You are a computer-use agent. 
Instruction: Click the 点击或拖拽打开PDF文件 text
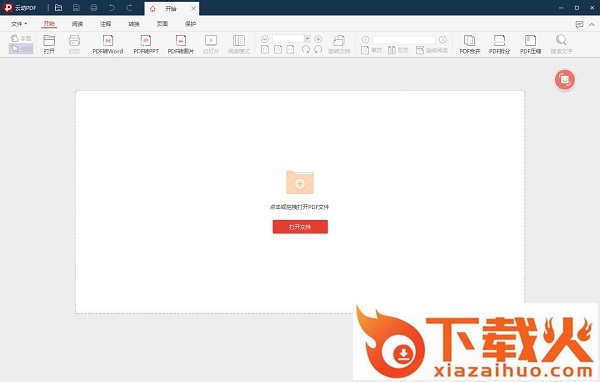coord(300,207)
